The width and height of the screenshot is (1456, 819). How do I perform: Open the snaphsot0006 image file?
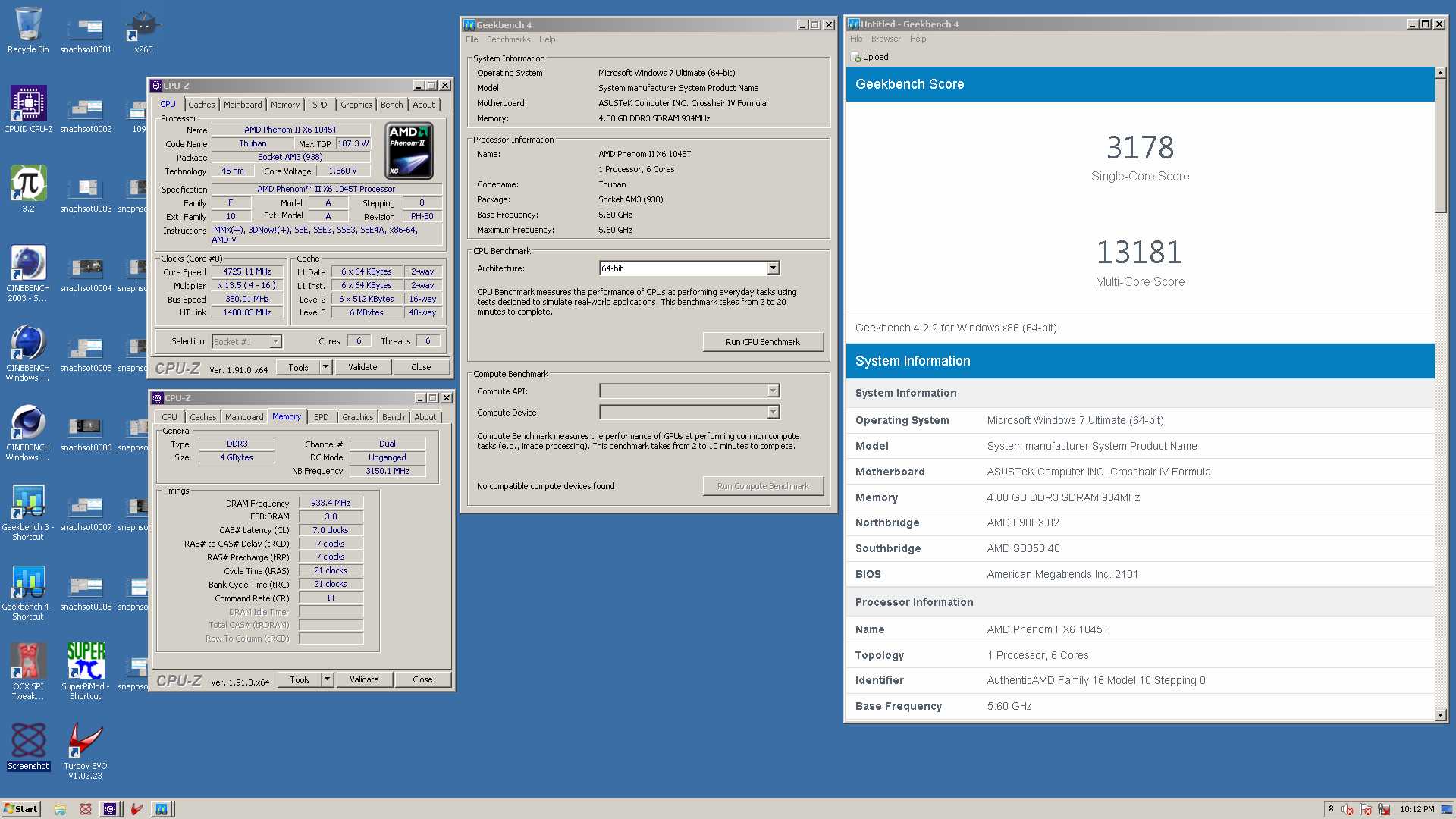point(86,432)
